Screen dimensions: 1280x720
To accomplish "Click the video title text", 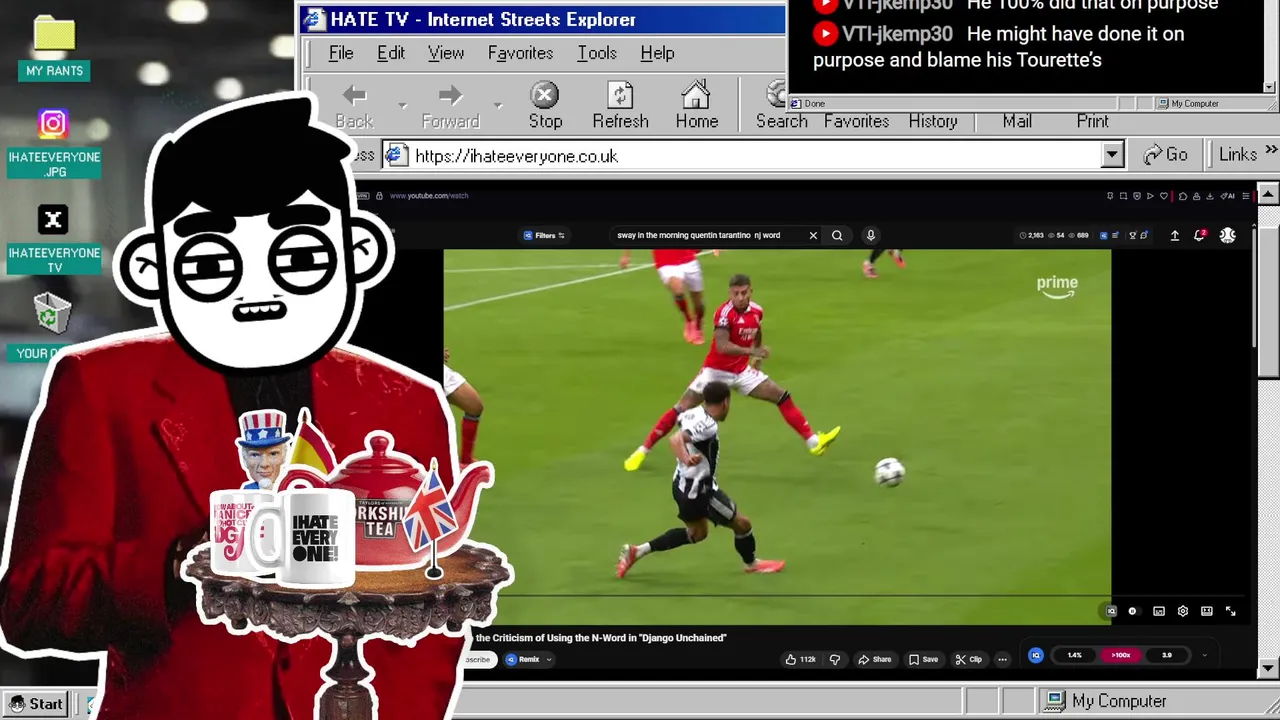I will (x=601, y=637).
